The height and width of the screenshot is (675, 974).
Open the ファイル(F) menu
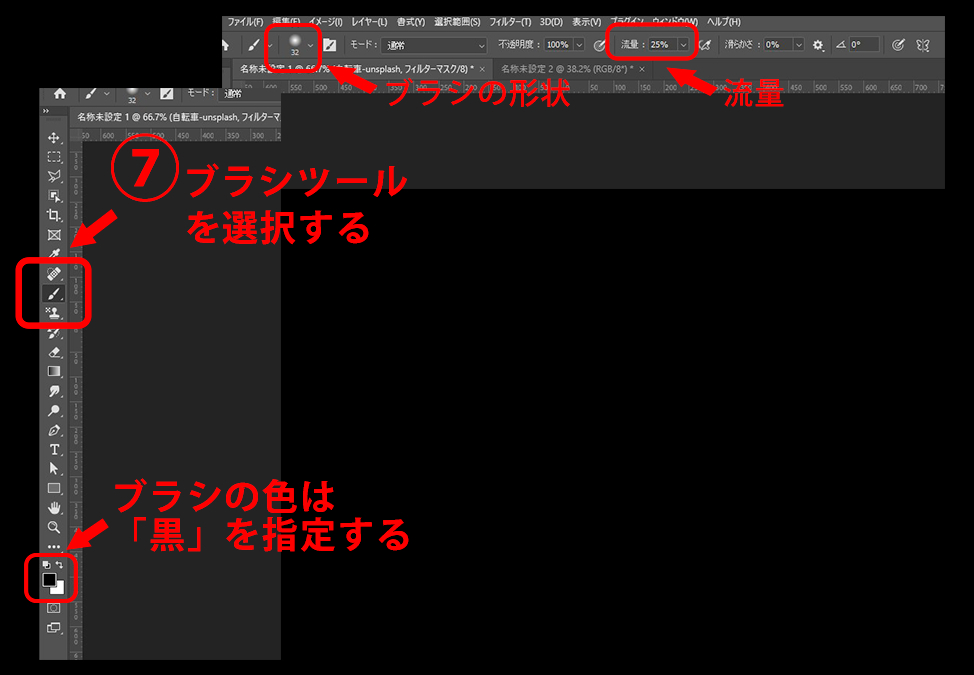(x=245, y=22)
